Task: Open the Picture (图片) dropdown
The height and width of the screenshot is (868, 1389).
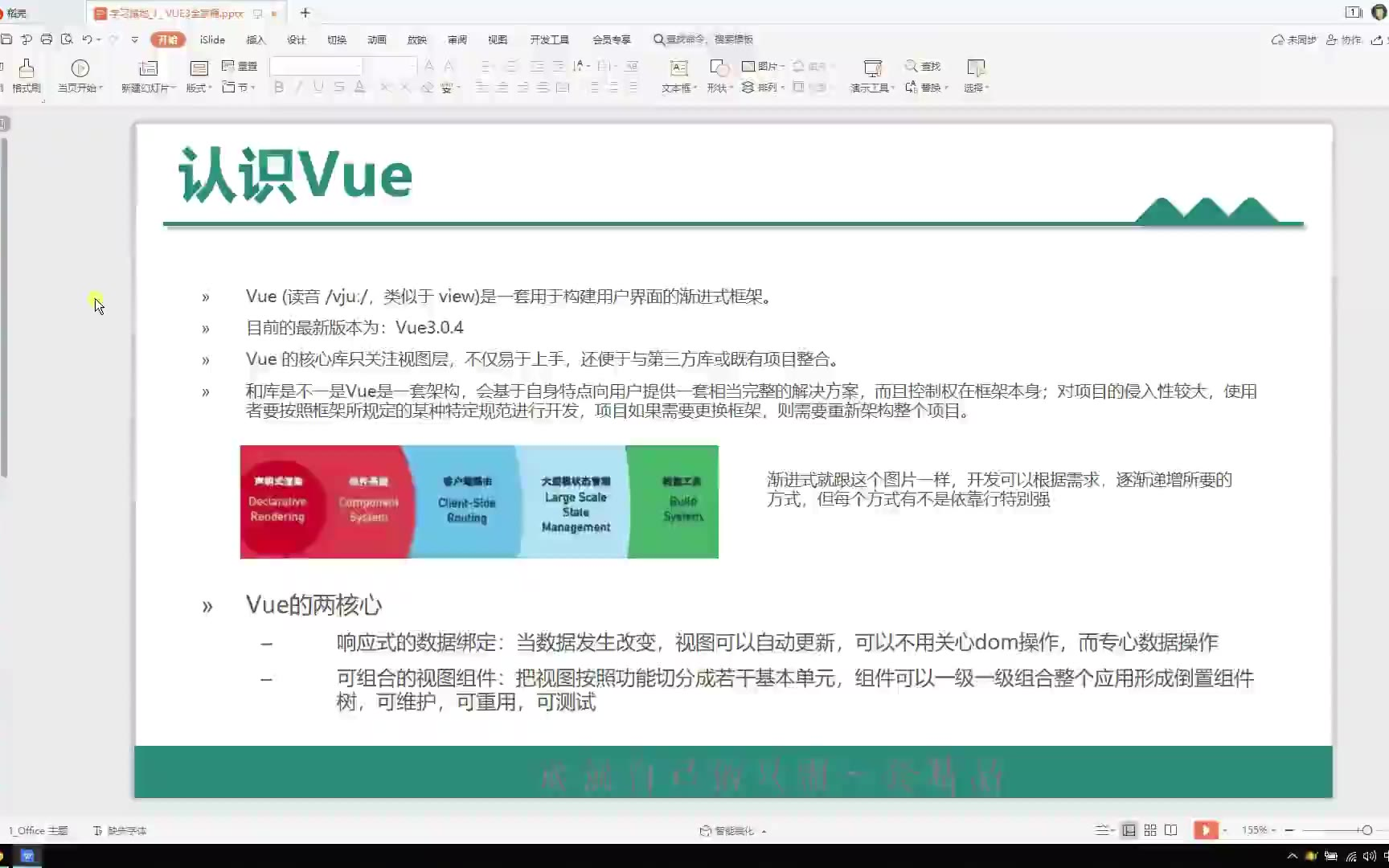Action: click(763, 66)
